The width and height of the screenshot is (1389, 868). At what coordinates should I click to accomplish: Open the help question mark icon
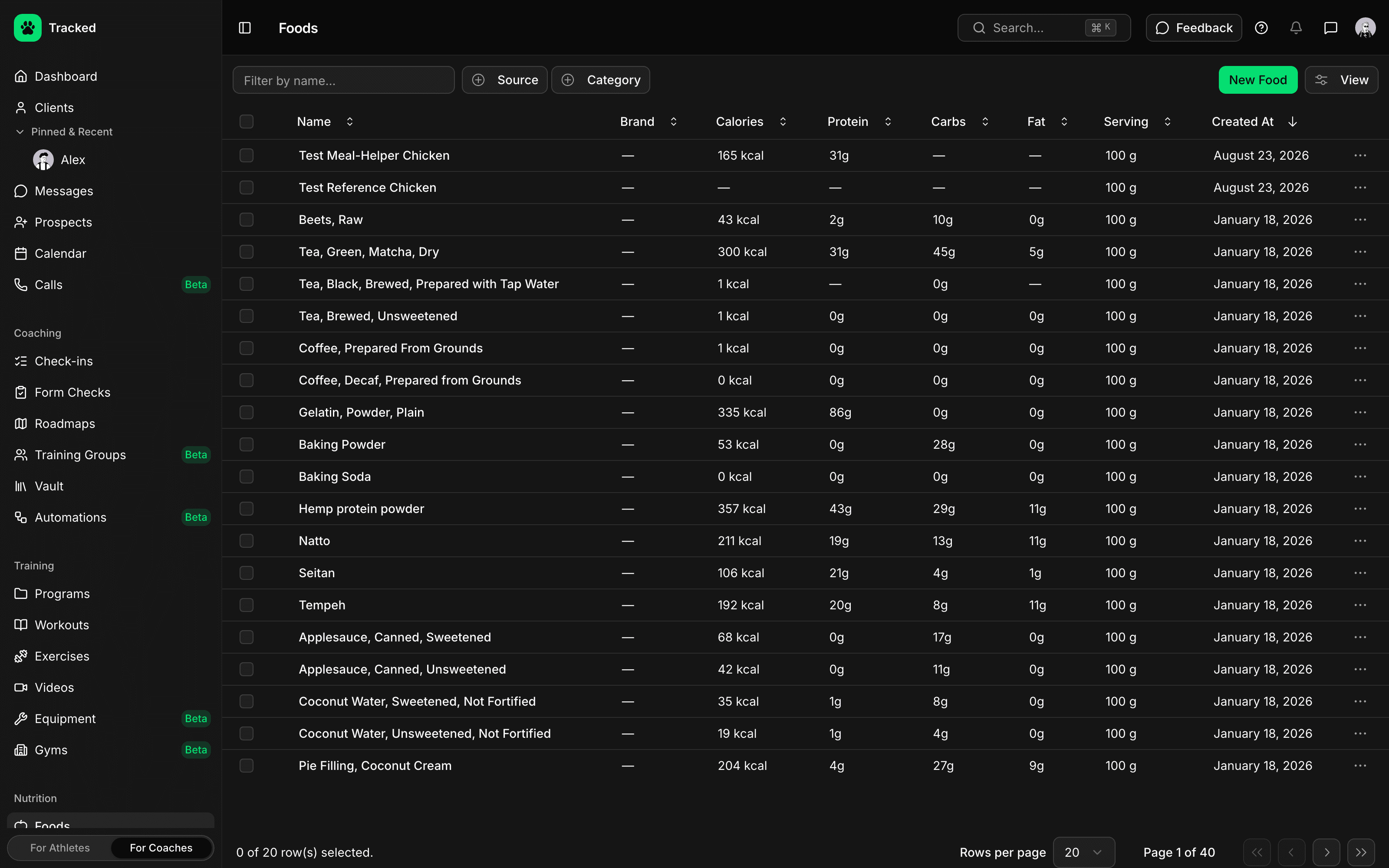pos(1261,27)
